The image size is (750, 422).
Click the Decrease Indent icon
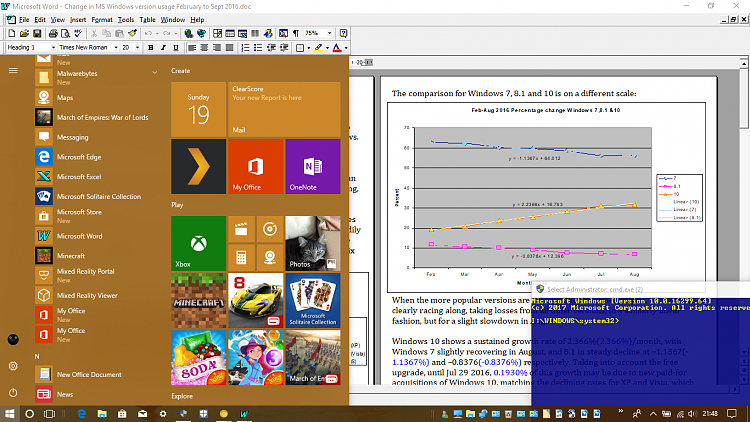[271, 47]
